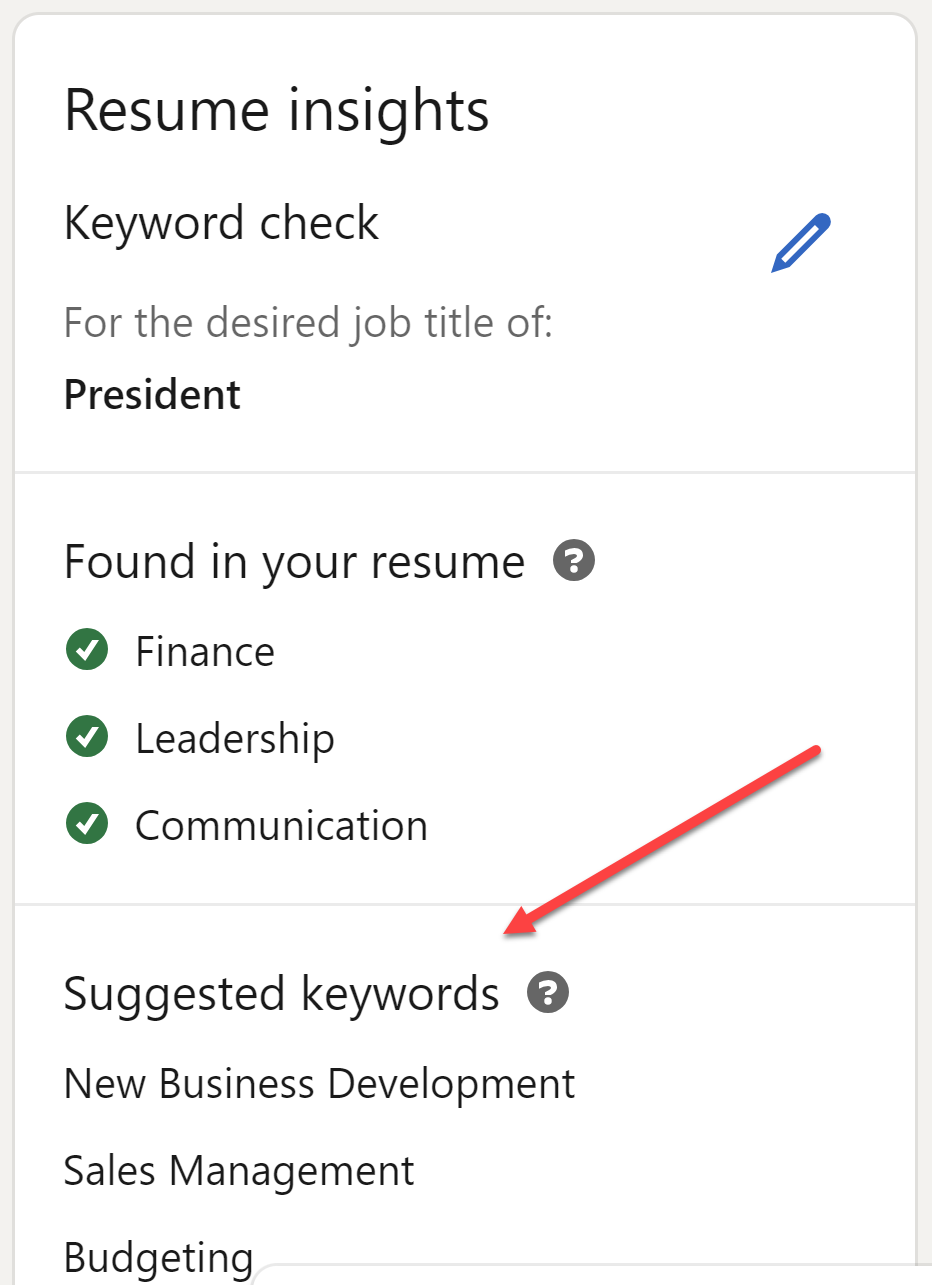Click the Found in your resume heading

pyautogui.click(x=294, y=561)
